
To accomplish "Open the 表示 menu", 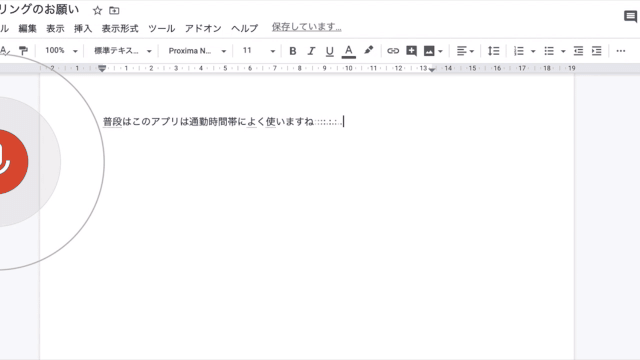I will click(55, 29).
